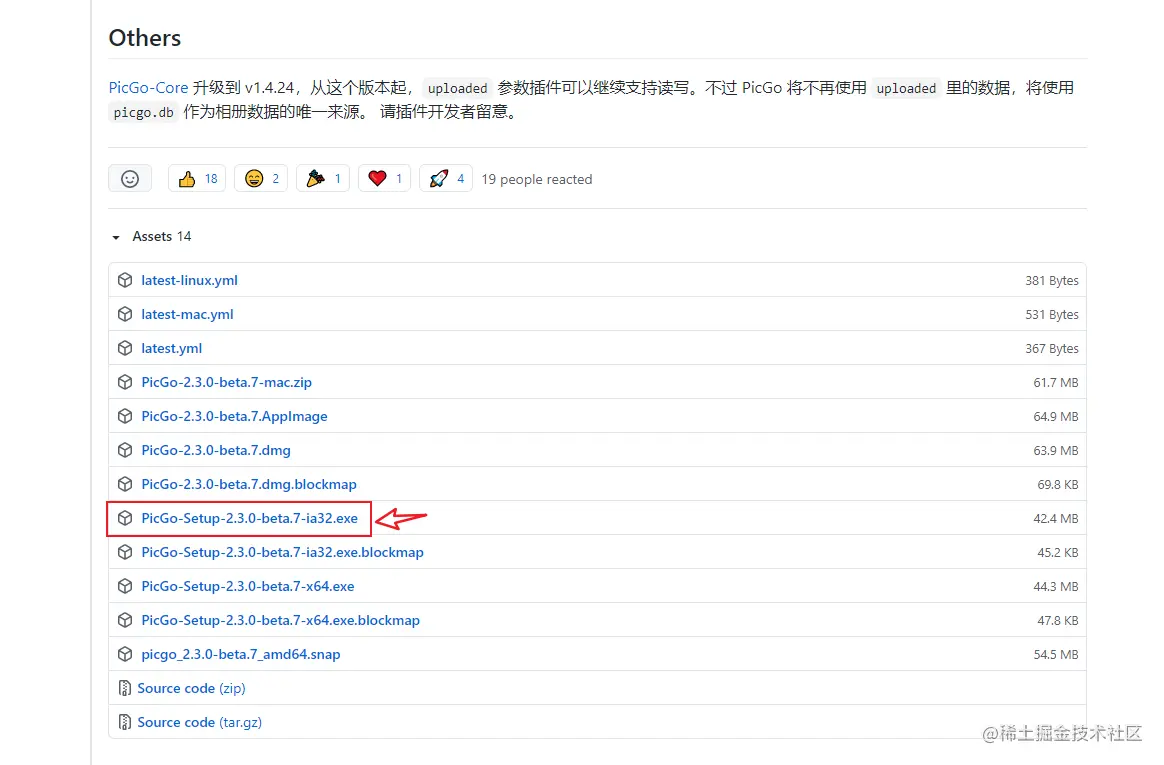The image size is (1164, 765).
Task: Click the '531 Bytes' size value
Action: (x=1052, y=315)
